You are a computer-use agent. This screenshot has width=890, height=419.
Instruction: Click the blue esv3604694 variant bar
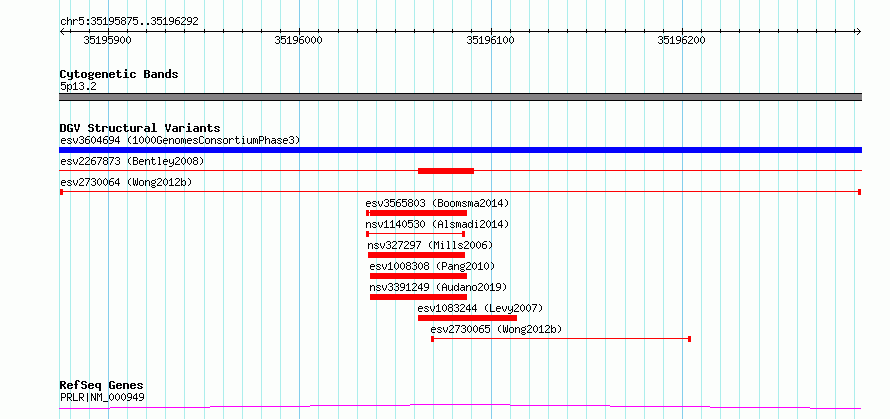click(x=460, y=150)
